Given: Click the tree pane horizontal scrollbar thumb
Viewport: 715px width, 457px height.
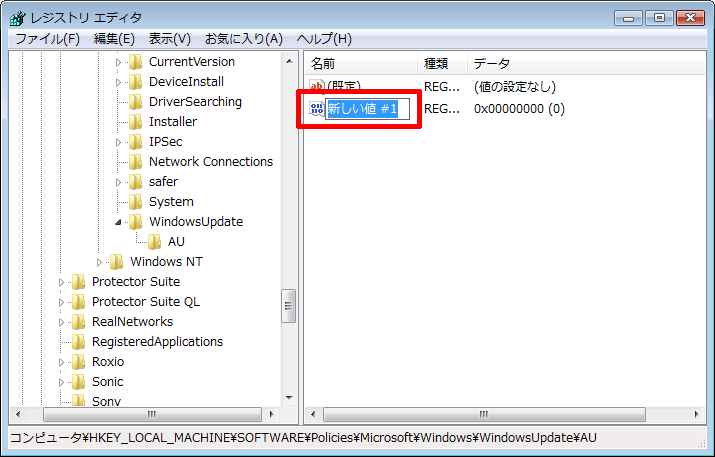Looking at the screenshot, I should click(x=152, y=415).
